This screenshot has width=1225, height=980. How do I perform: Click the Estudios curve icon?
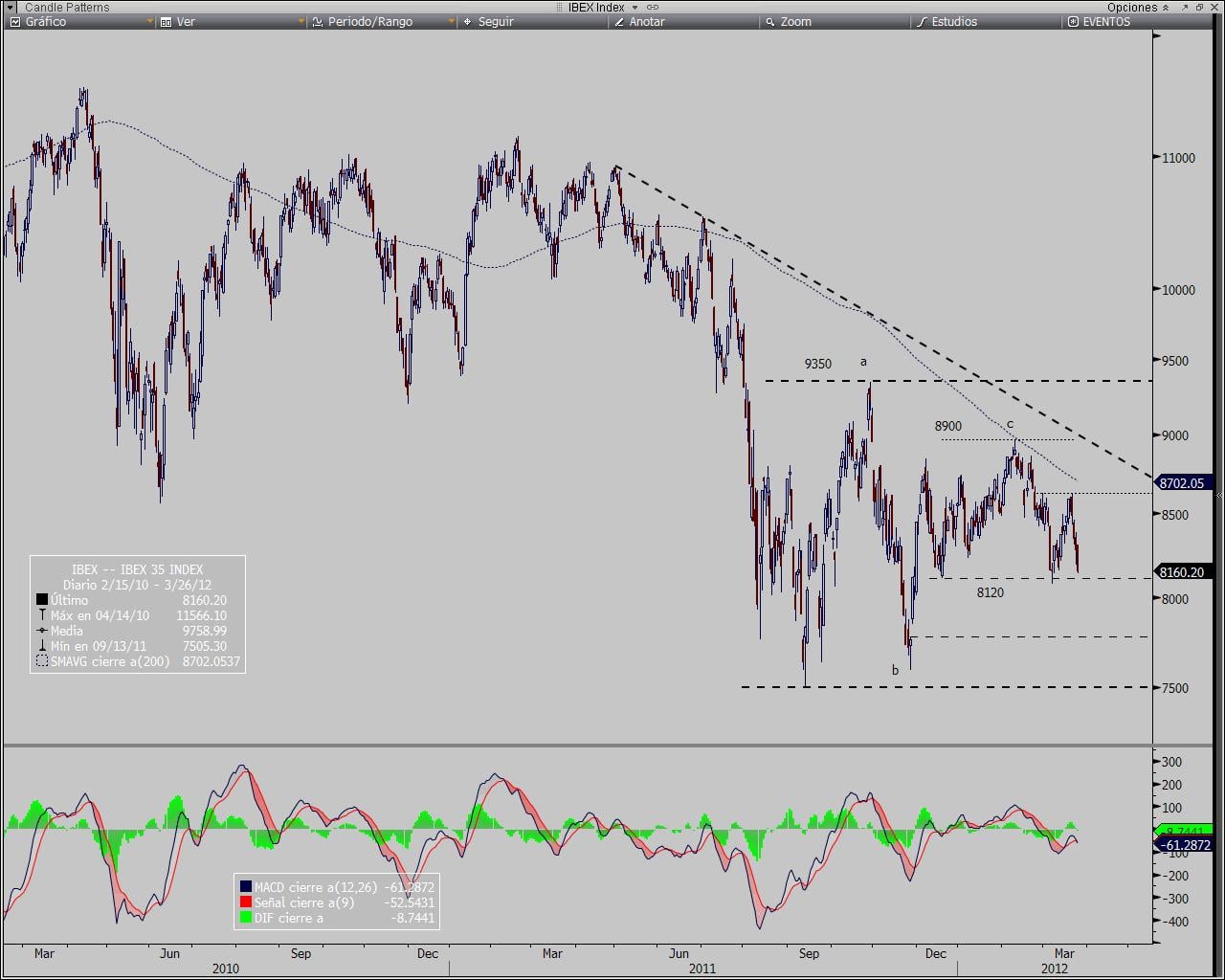pyautogui.click(x=922, y=21)
